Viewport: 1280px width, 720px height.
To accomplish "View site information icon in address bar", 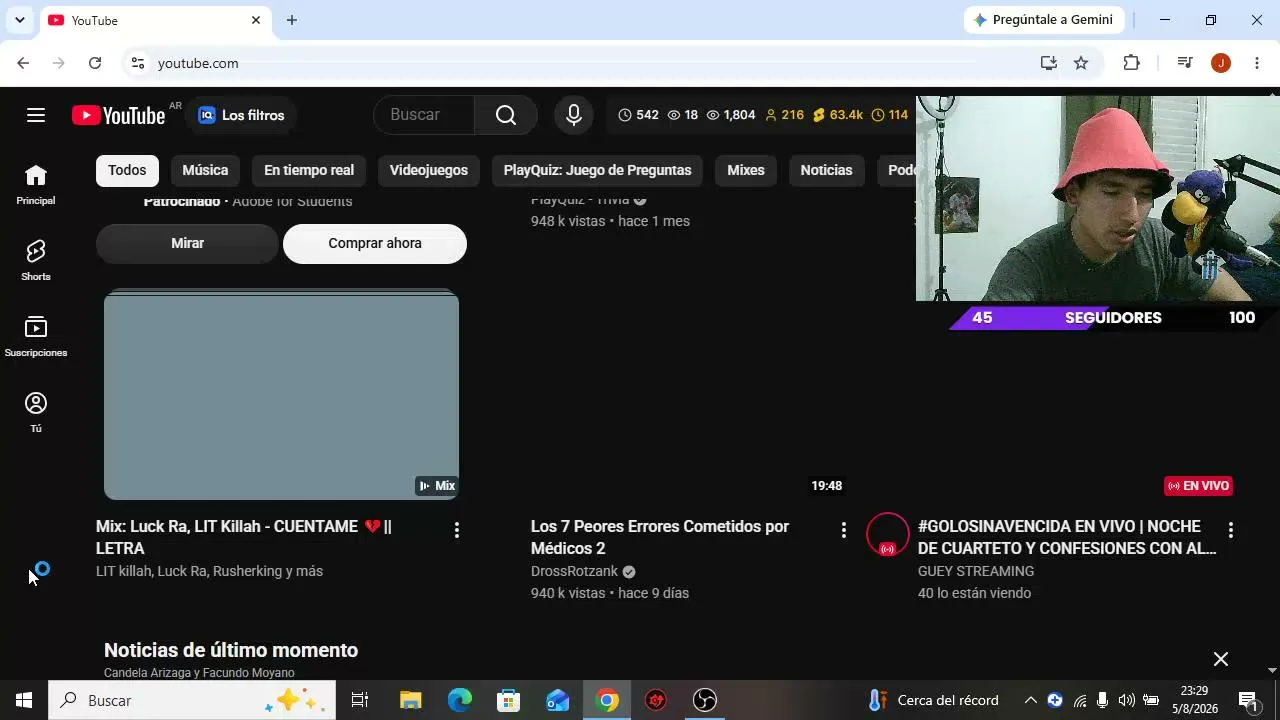I will 138,63.
